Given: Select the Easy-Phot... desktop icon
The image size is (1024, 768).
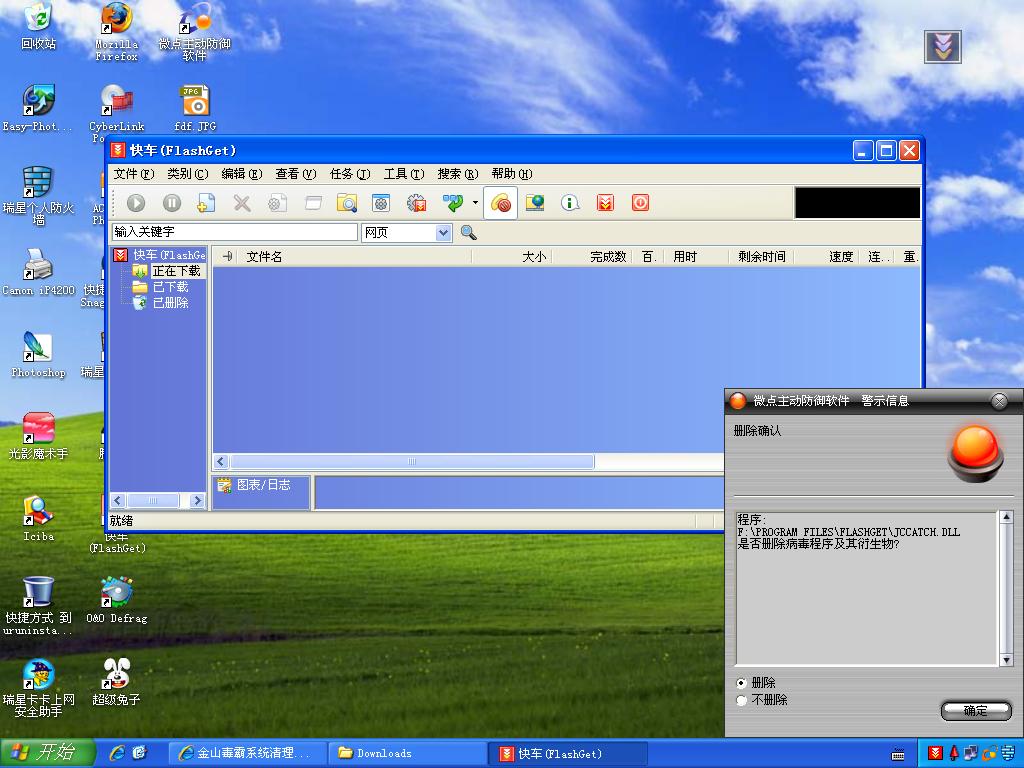Looking at the screenshot, I should 38,108.
